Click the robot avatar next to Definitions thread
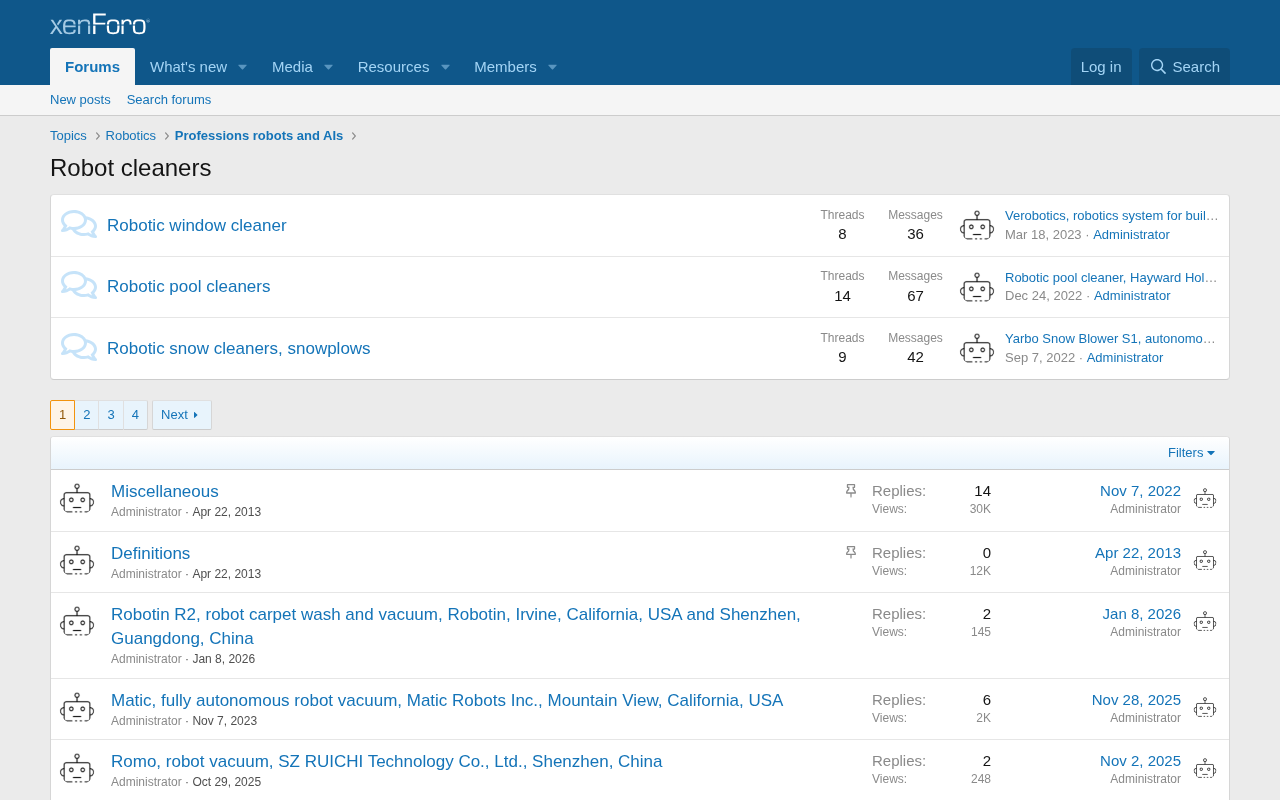1280x800 pixels. [77, 562]
